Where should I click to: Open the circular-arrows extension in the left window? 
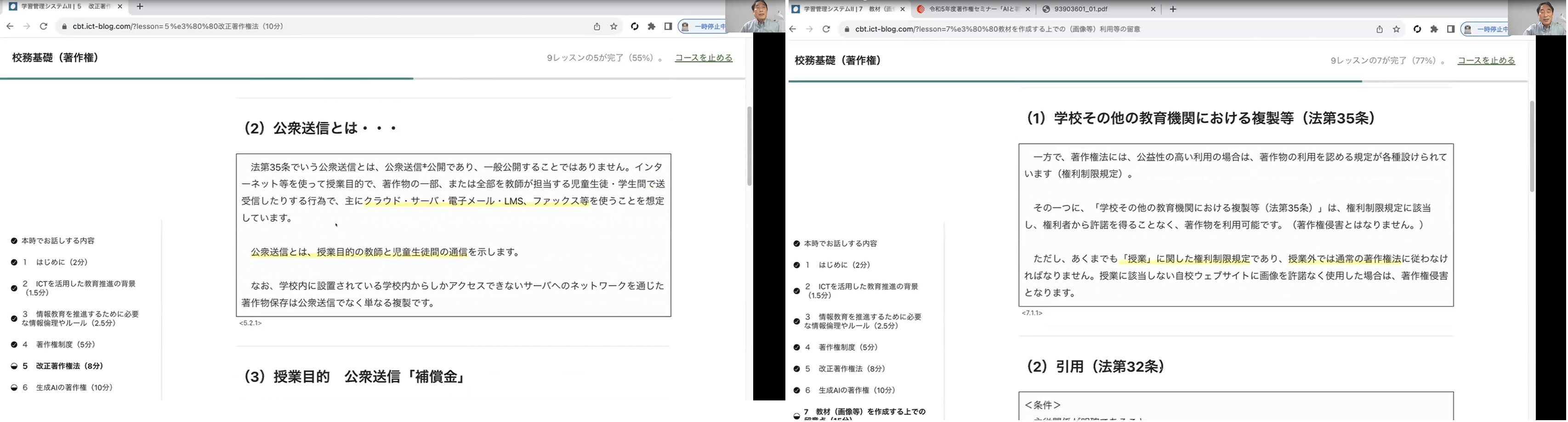[634, 26]
